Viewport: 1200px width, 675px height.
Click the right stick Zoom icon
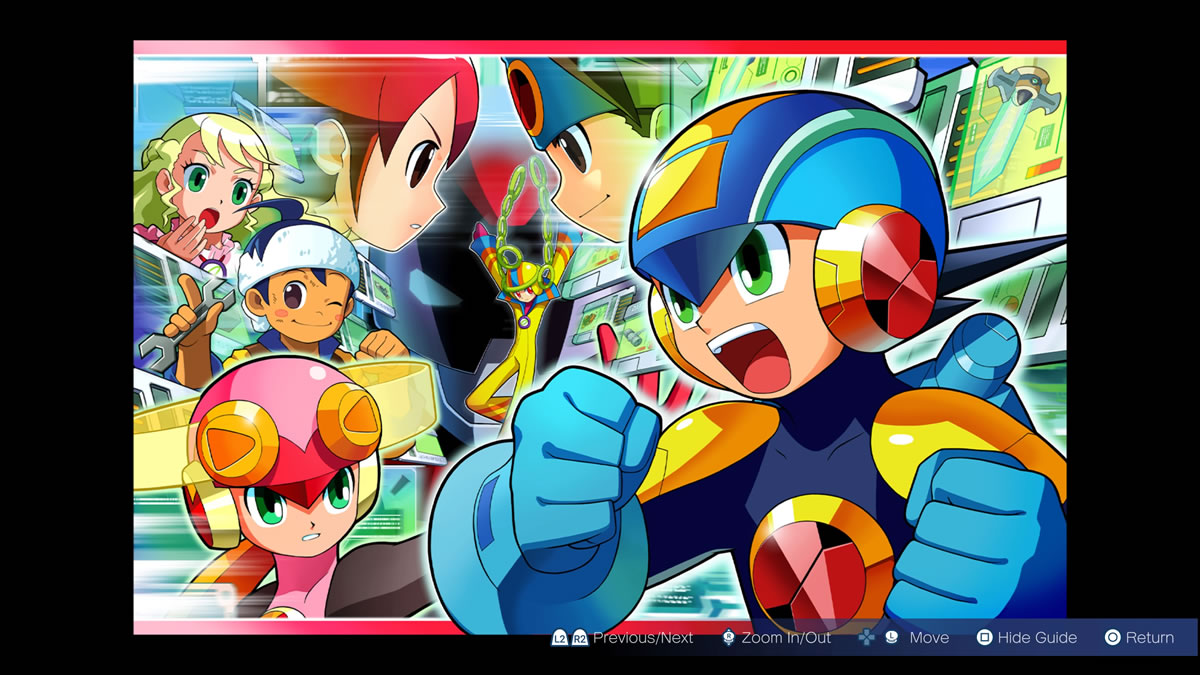pos(729,638)
